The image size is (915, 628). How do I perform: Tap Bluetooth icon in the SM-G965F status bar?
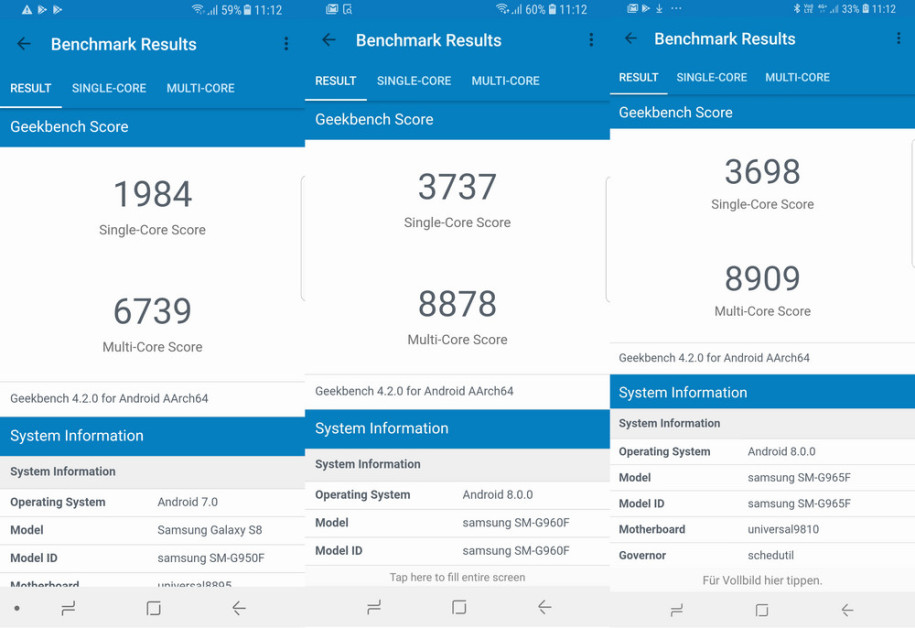[x=796, y=9]
